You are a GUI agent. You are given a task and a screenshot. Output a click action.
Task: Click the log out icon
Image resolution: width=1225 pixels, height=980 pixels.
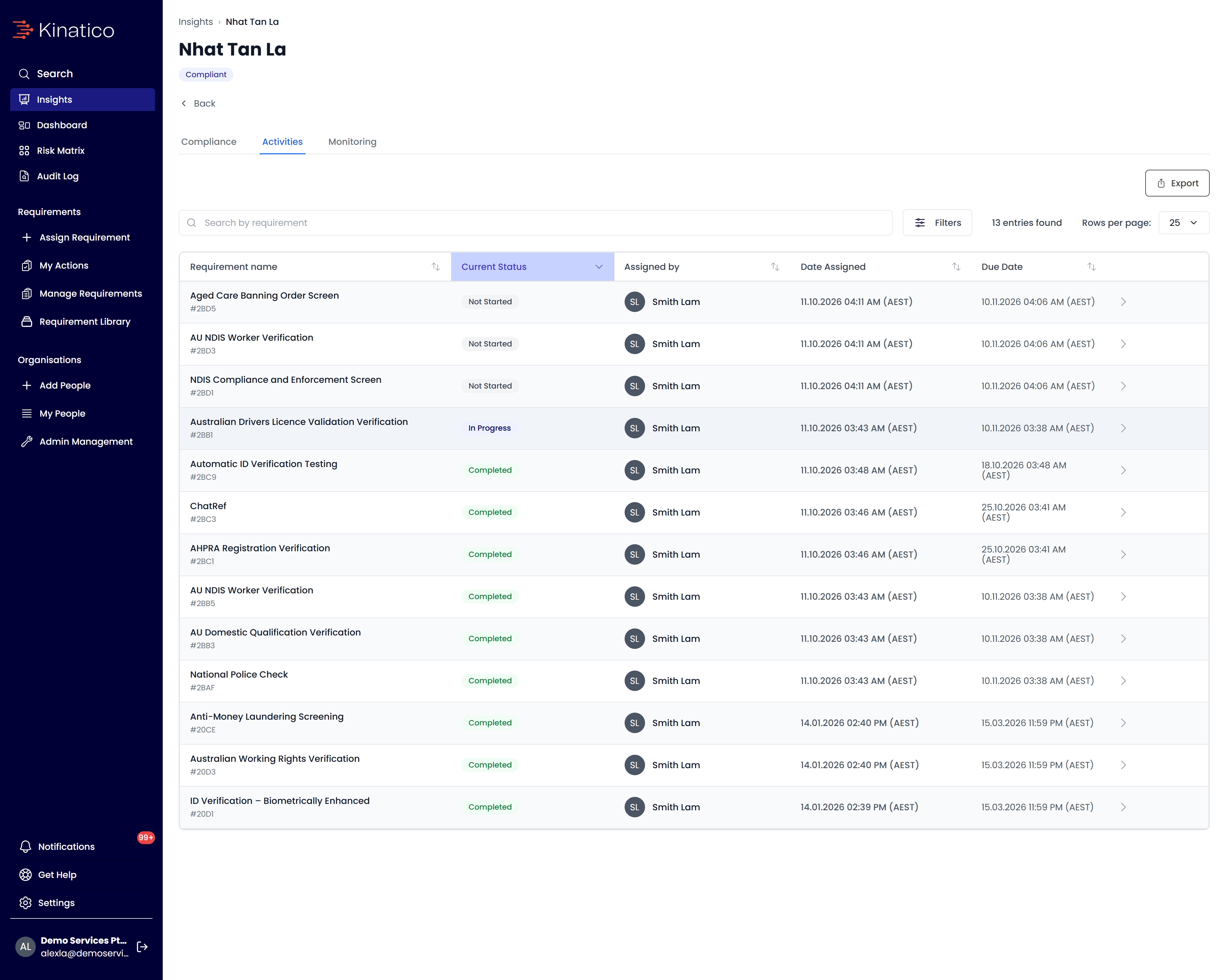143,947
